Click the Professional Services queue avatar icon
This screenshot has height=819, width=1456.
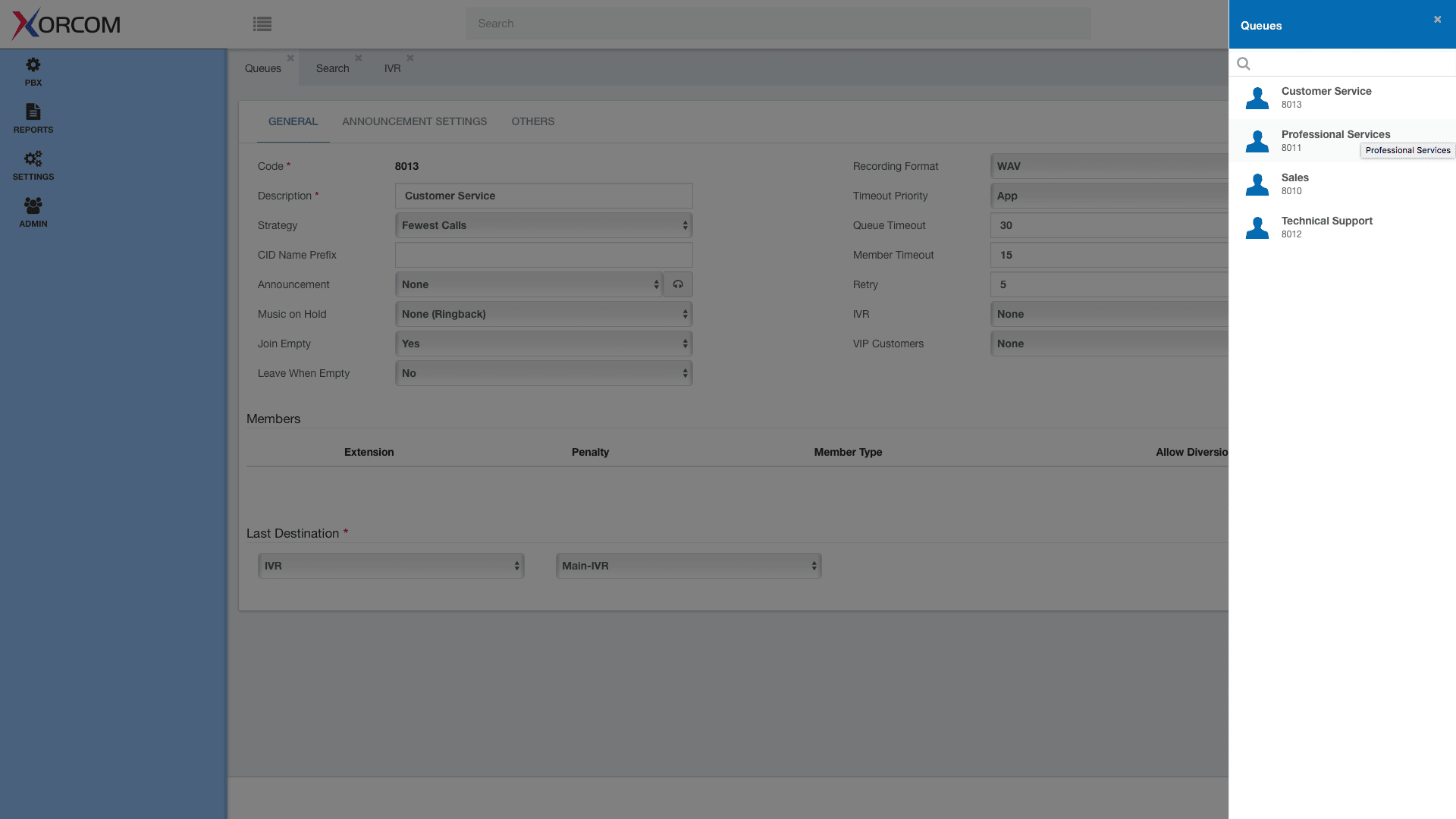click(1257, 141)
